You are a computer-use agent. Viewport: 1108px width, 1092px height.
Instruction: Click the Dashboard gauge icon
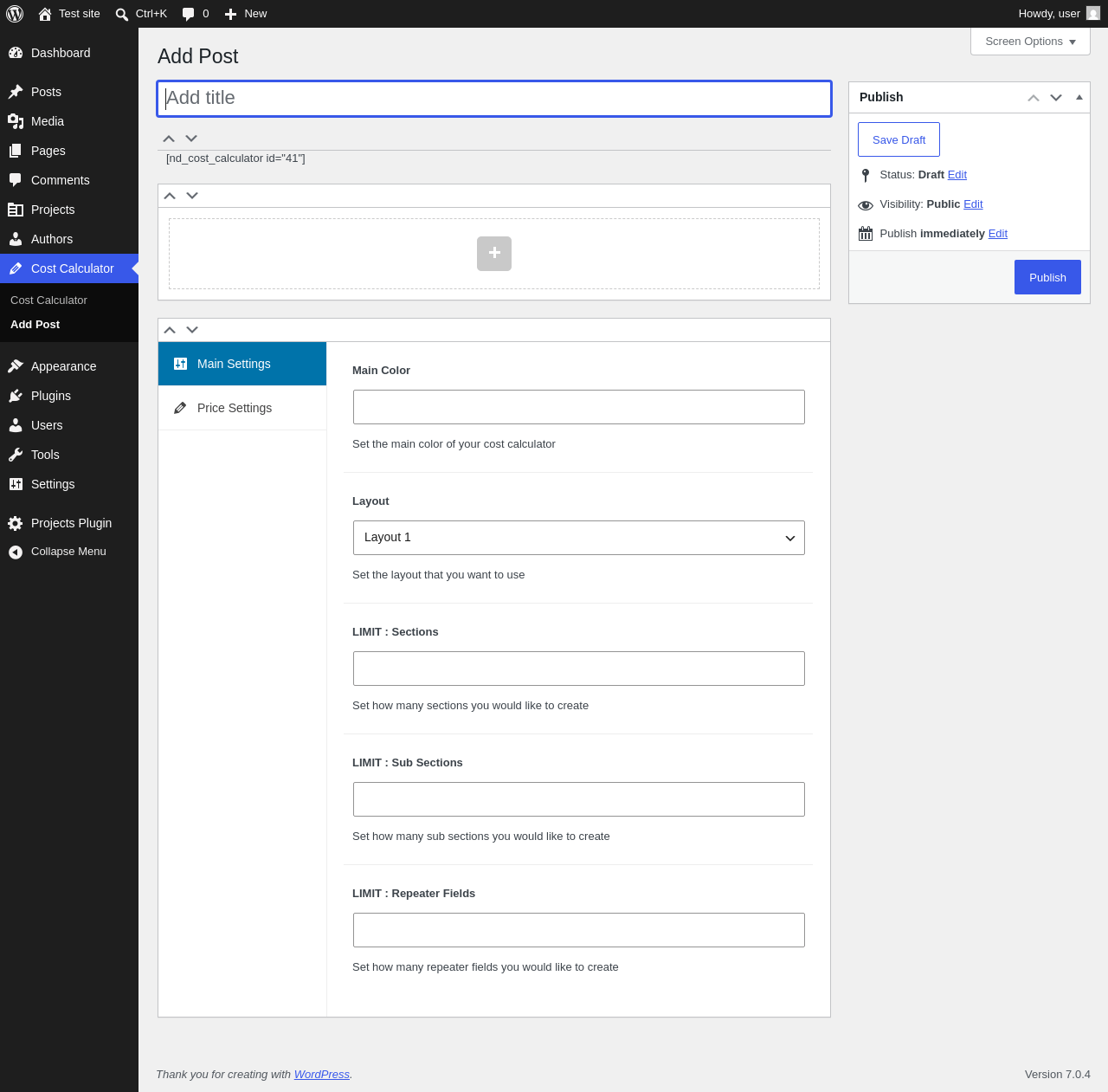pos(16,53)
